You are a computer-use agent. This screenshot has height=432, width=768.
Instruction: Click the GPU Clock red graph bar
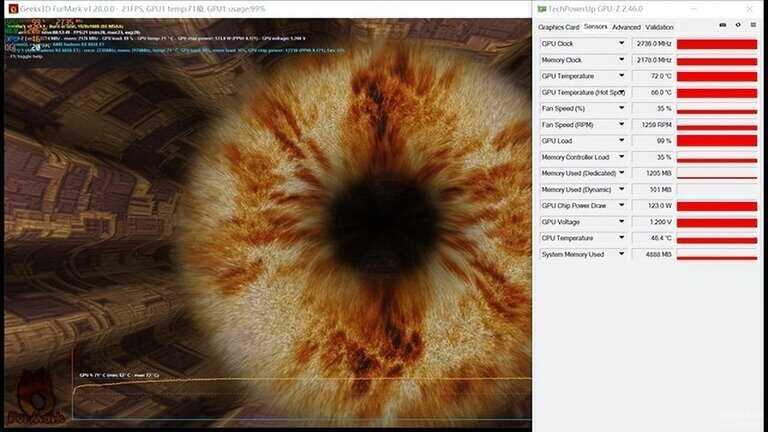717,44
